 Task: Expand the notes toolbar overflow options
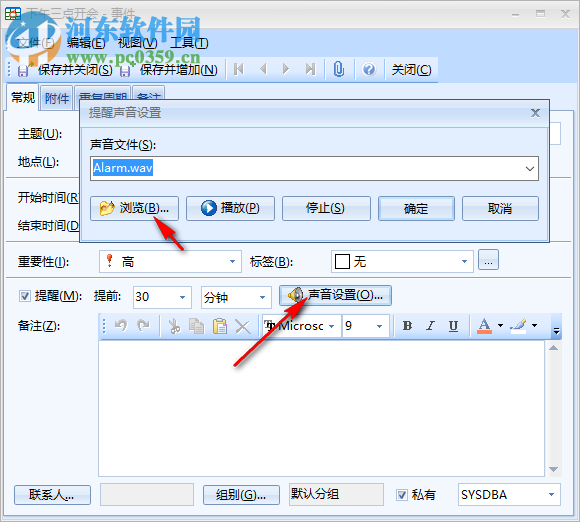(556, 330)
